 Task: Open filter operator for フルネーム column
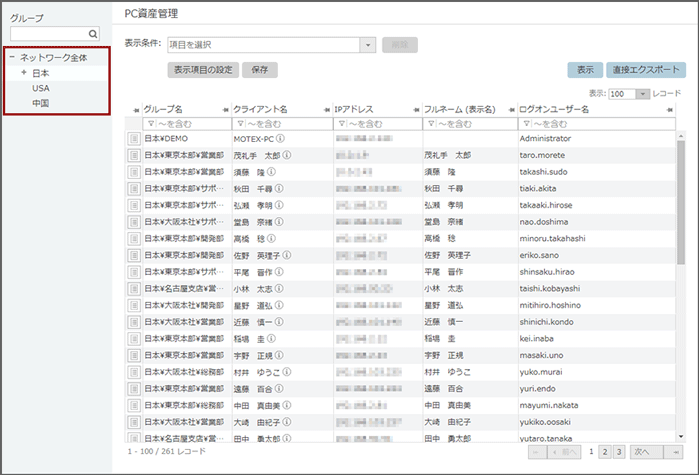tap(431, 124)
